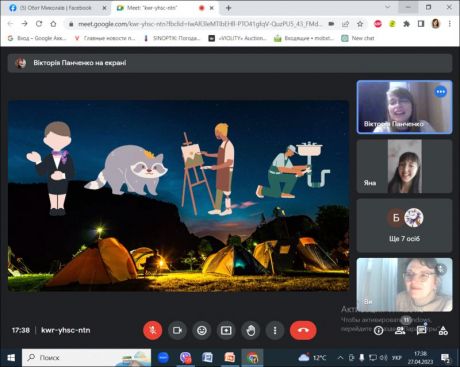Show the participants people panel

400,331
